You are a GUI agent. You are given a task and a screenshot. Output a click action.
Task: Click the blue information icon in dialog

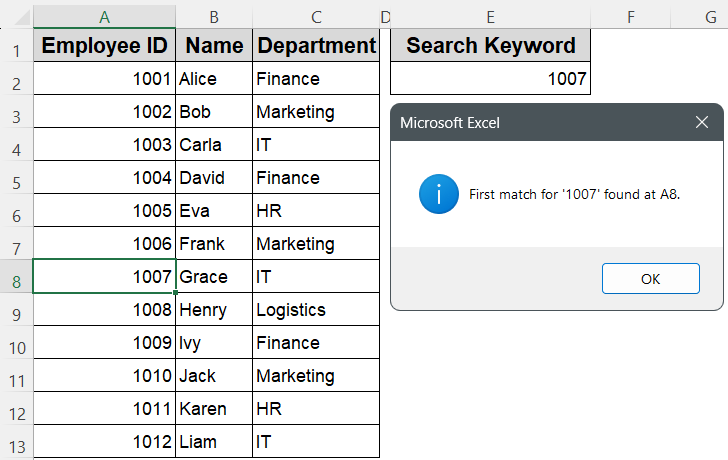439,194
